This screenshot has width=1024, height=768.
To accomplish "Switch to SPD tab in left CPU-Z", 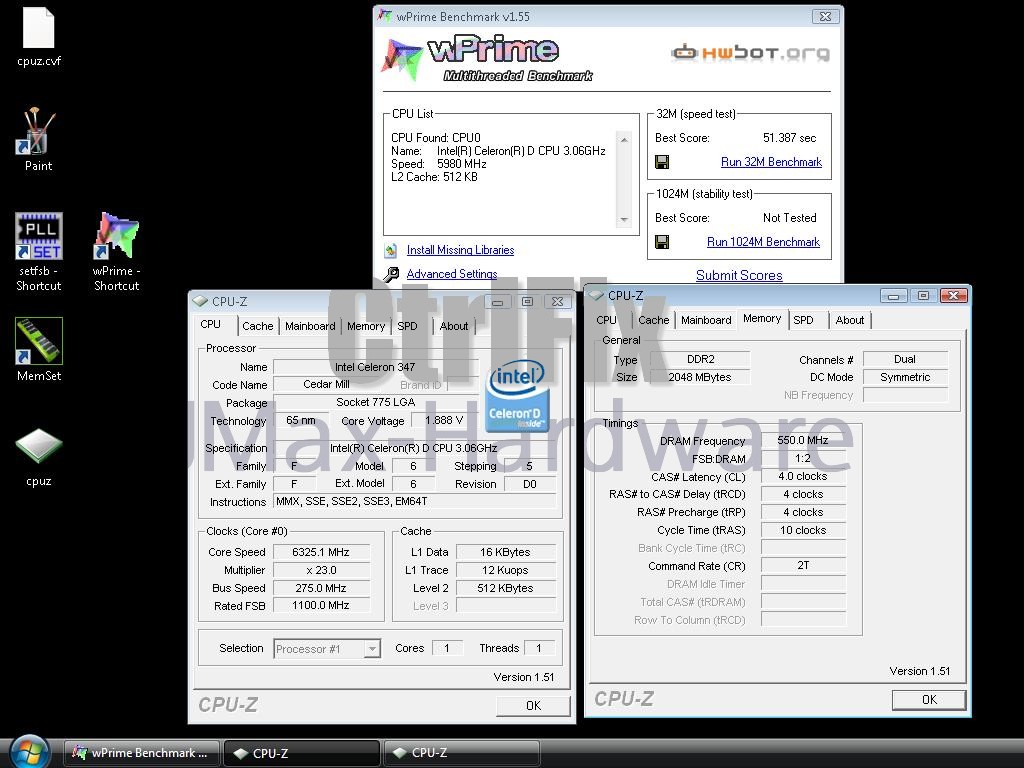I will point(408,326).
